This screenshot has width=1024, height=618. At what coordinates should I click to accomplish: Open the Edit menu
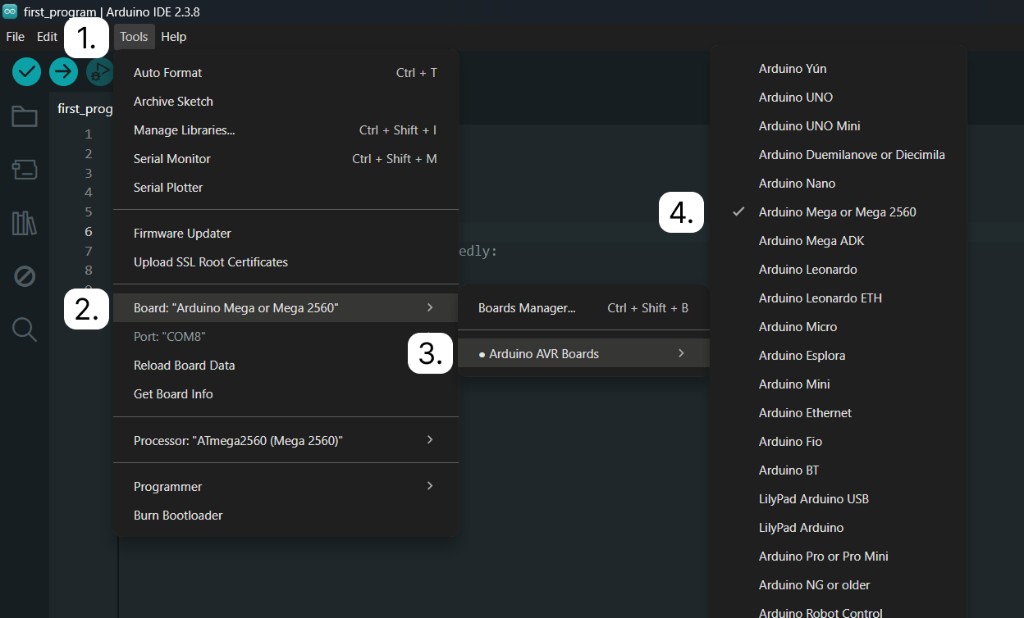(x=46, y=37)
